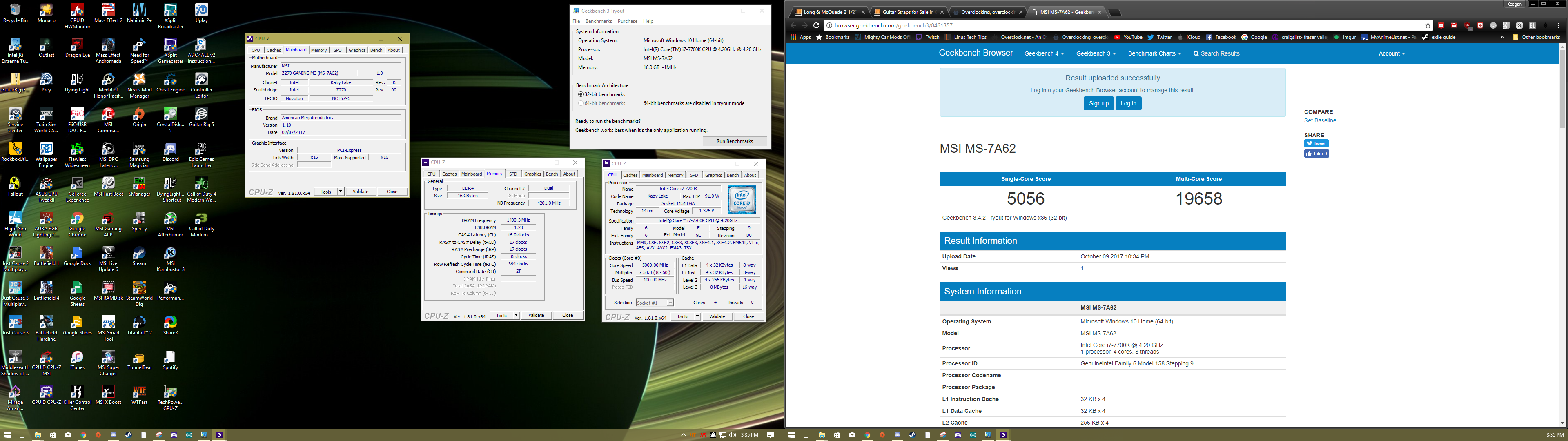The image size is (1568, 441).
Task: Open Geekbench 3 Purchase menu
Action: pyautogui.click(x=628, y=21)
